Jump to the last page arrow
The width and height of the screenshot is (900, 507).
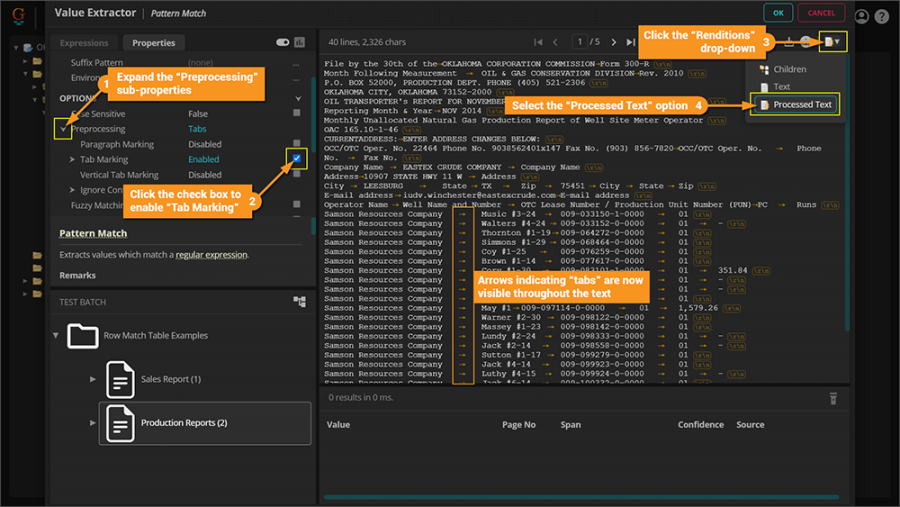coord(630,42)
